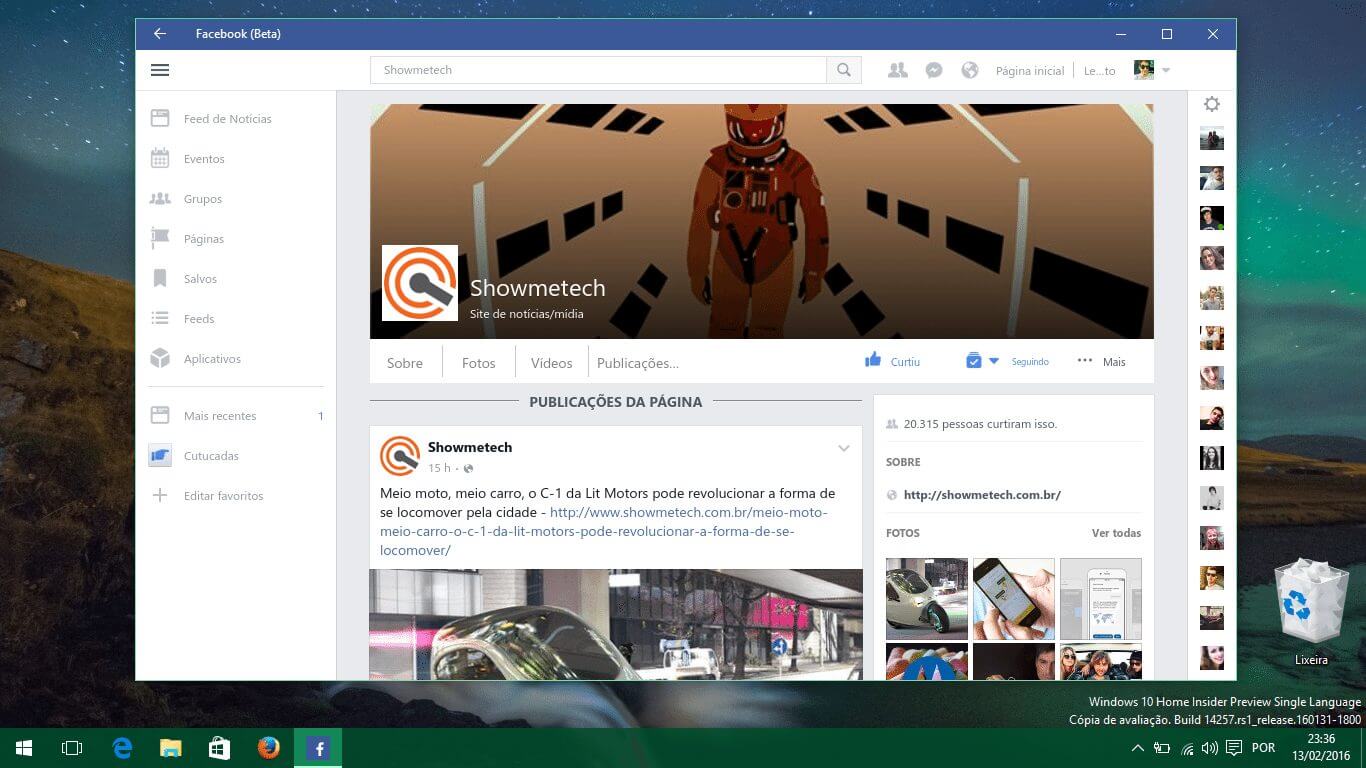Open the notifications globe icon
This screenshot has height=768, width=1366.
(969, 70)
